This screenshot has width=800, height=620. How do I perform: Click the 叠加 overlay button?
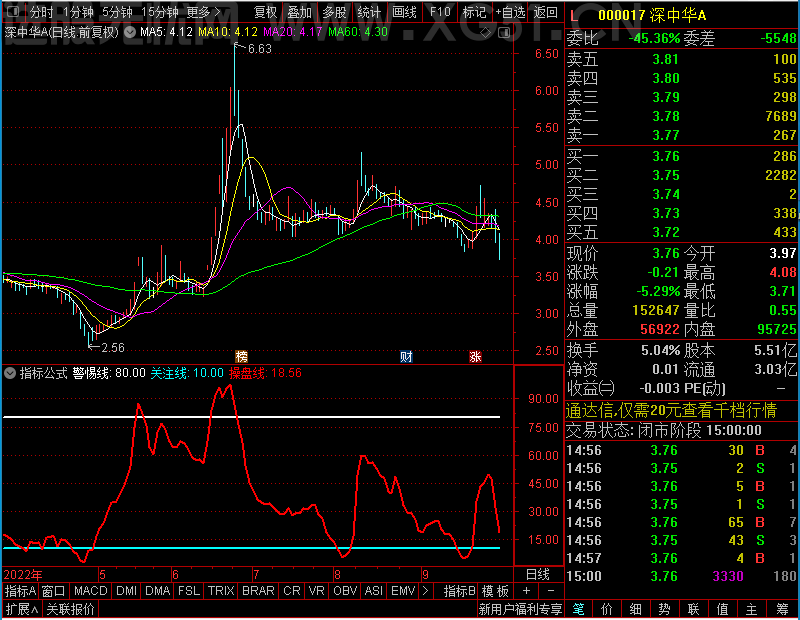299,12
